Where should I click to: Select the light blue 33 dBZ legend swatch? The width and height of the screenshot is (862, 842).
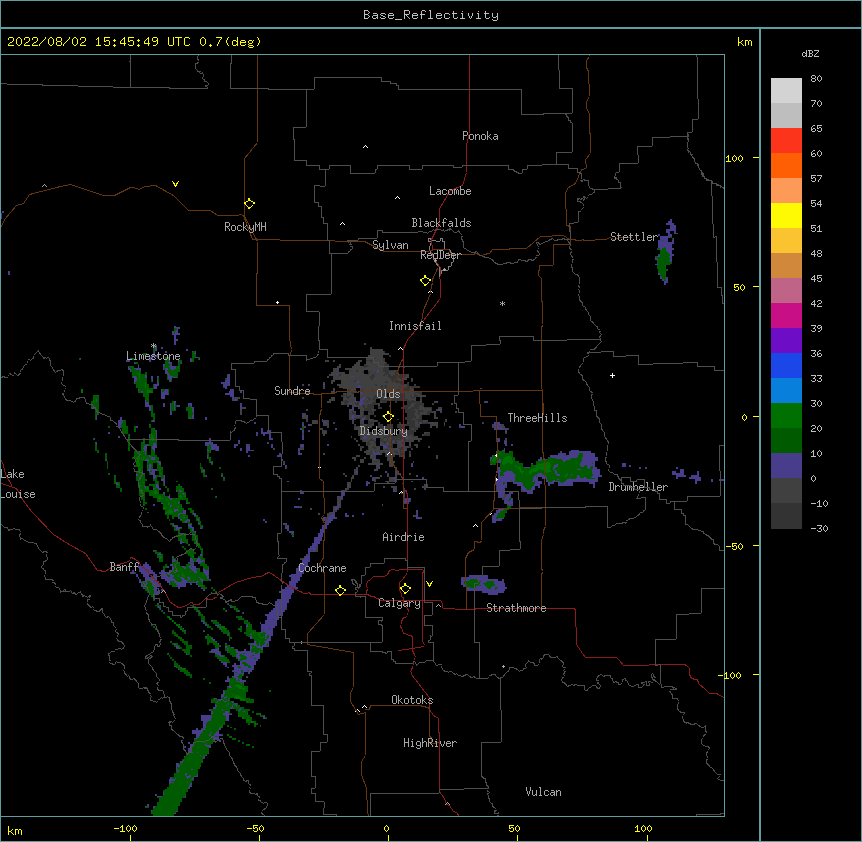786,390
